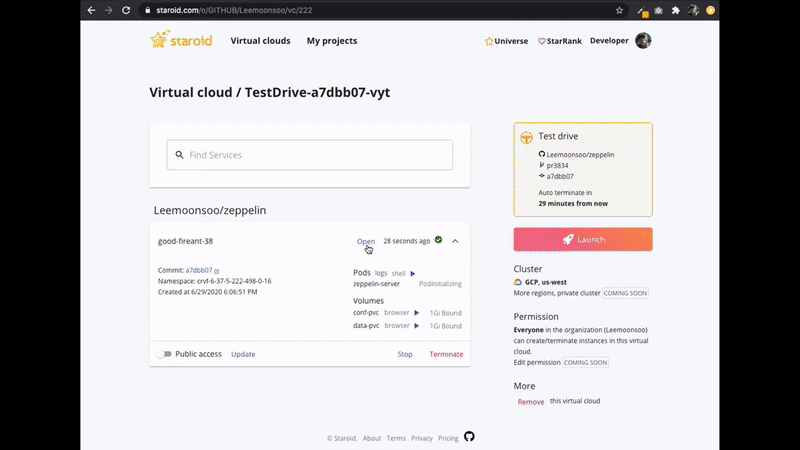Click the pencil extension icon in the toolbar
The image size is (800, 450).
click(x=642, y=11)
